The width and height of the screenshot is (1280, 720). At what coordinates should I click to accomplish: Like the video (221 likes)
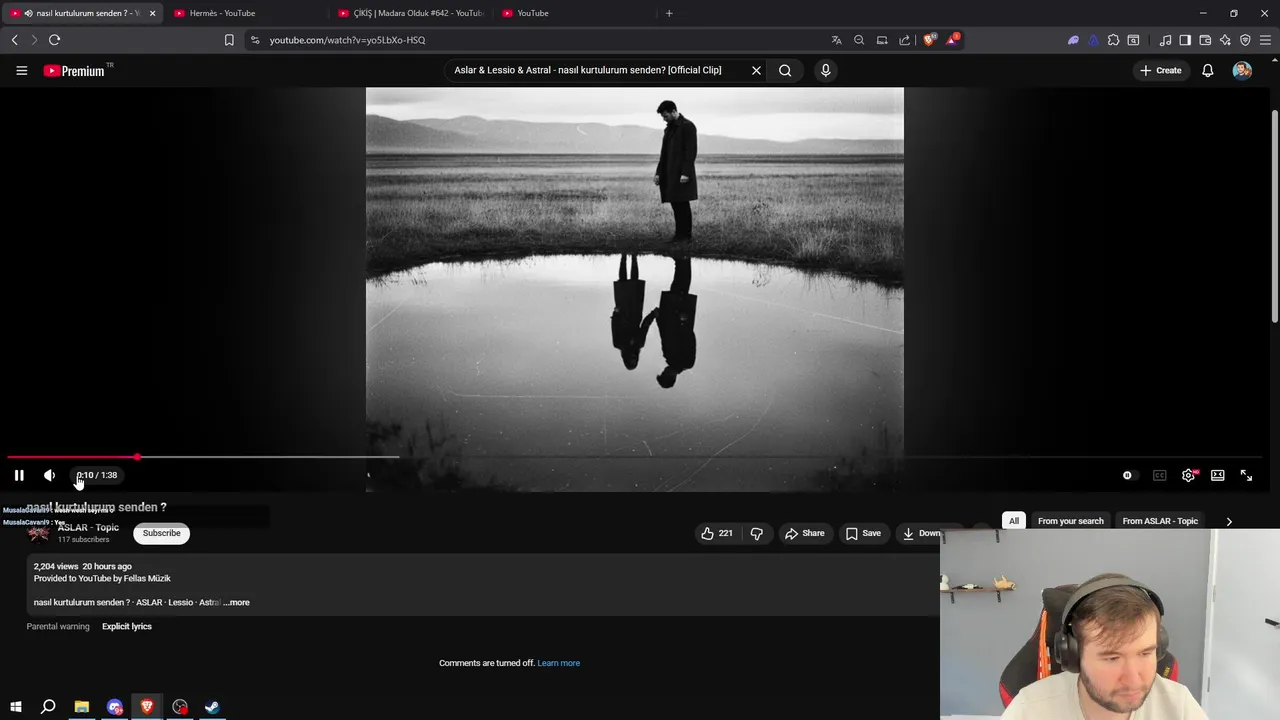(717, 533)
